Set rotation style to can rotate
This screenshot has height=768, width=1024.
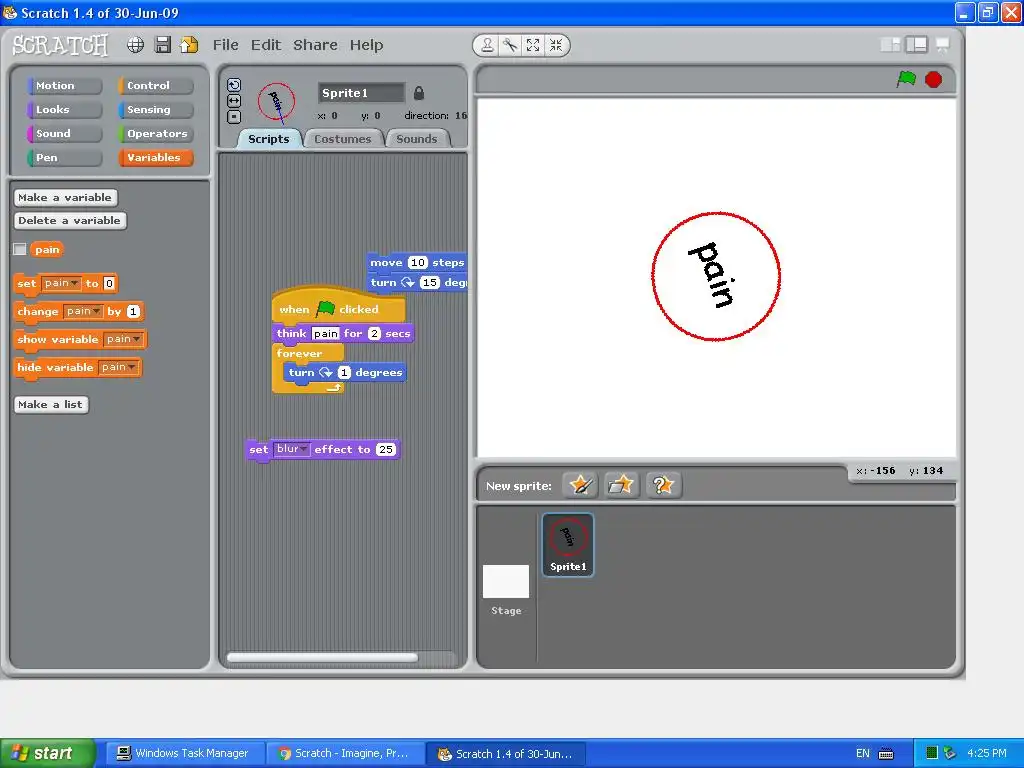click(234, 85)
